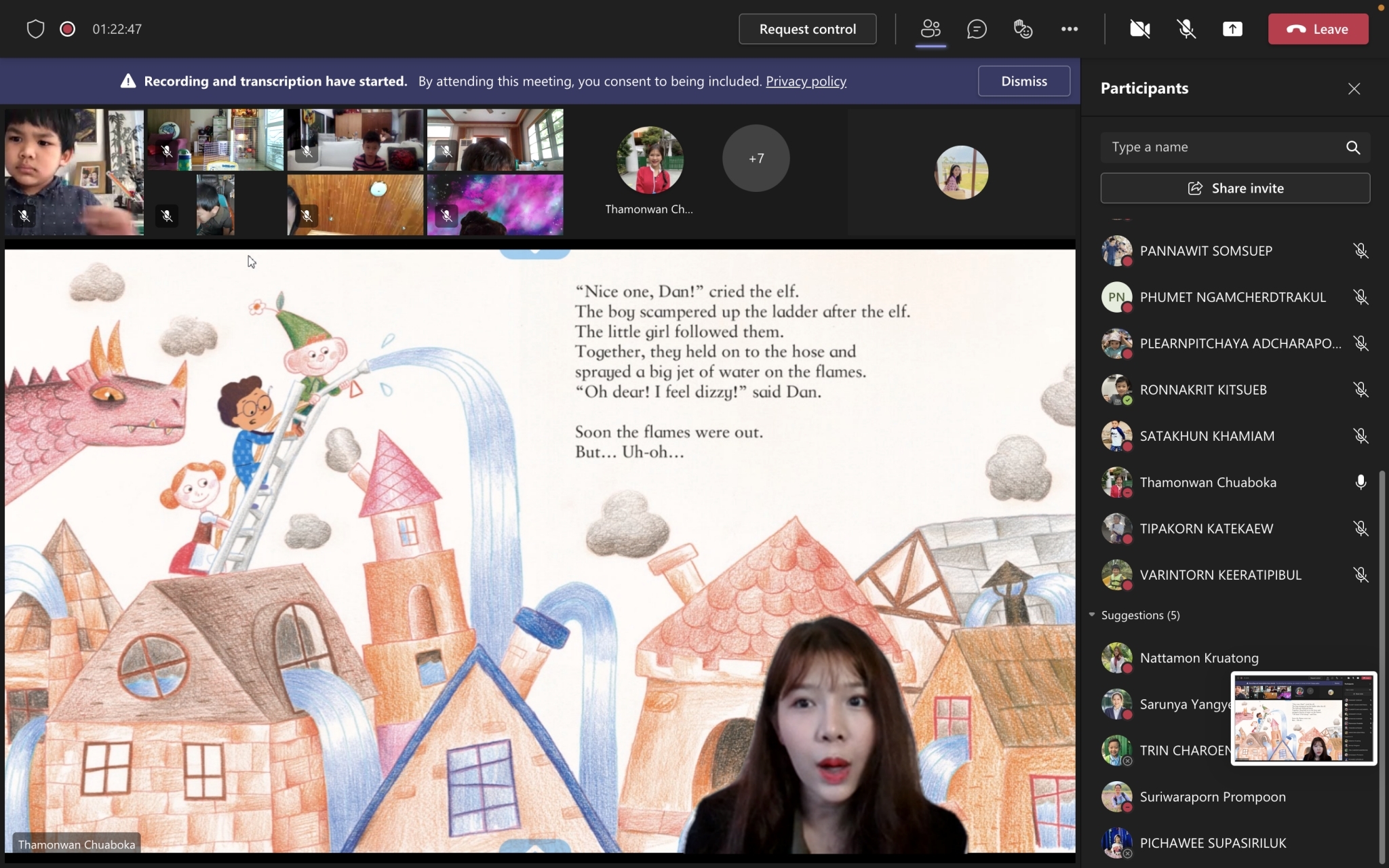This screenshot has width=1389, height=868.
Task: Click the Request control button
Action: (x=807, y=29)
